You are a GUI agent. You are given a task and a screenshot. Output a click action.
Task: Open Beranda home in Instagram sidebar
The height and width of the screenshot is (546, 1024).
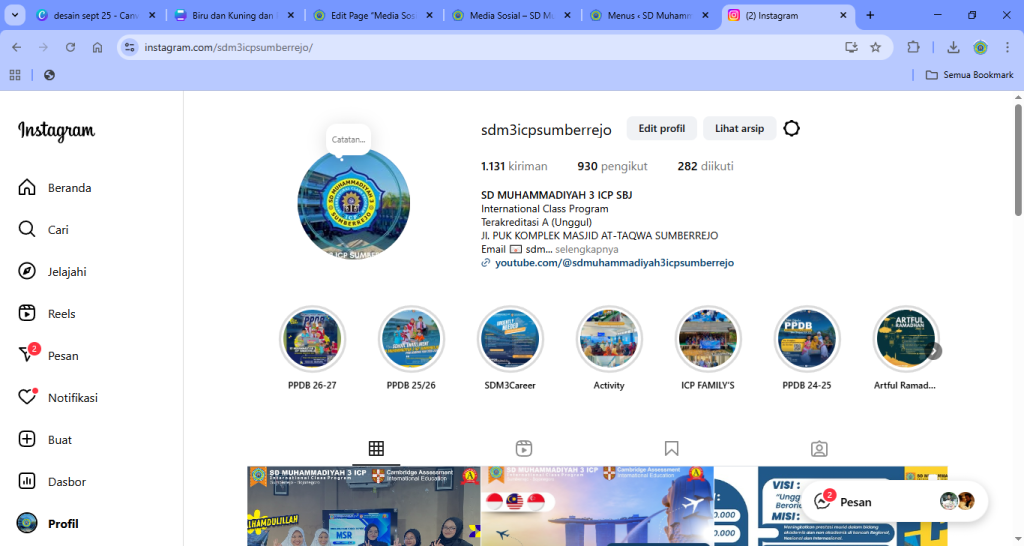[56, 187]
